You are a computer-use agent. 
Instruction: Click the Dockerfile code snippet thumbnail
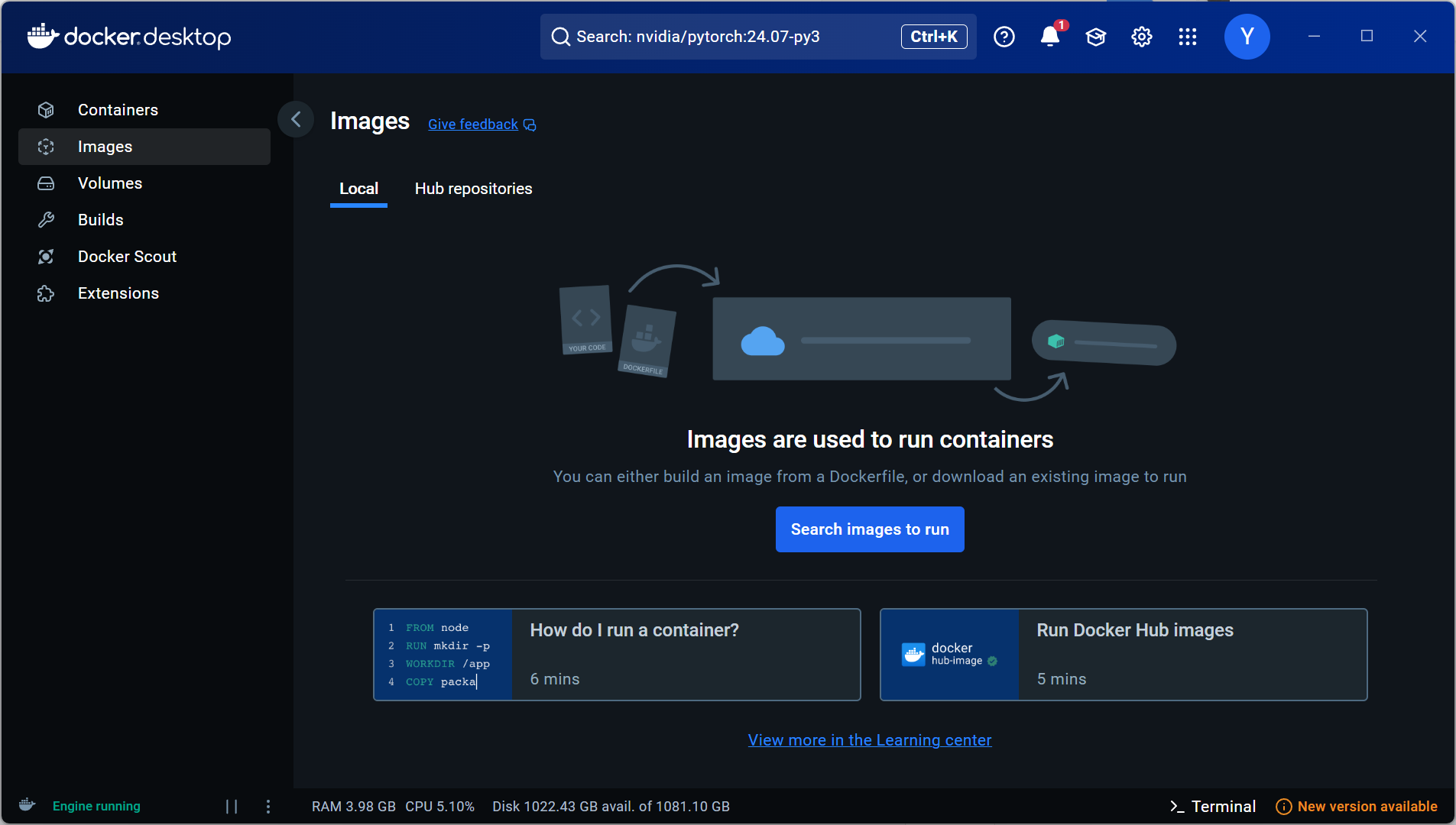(x=443, y=655)
